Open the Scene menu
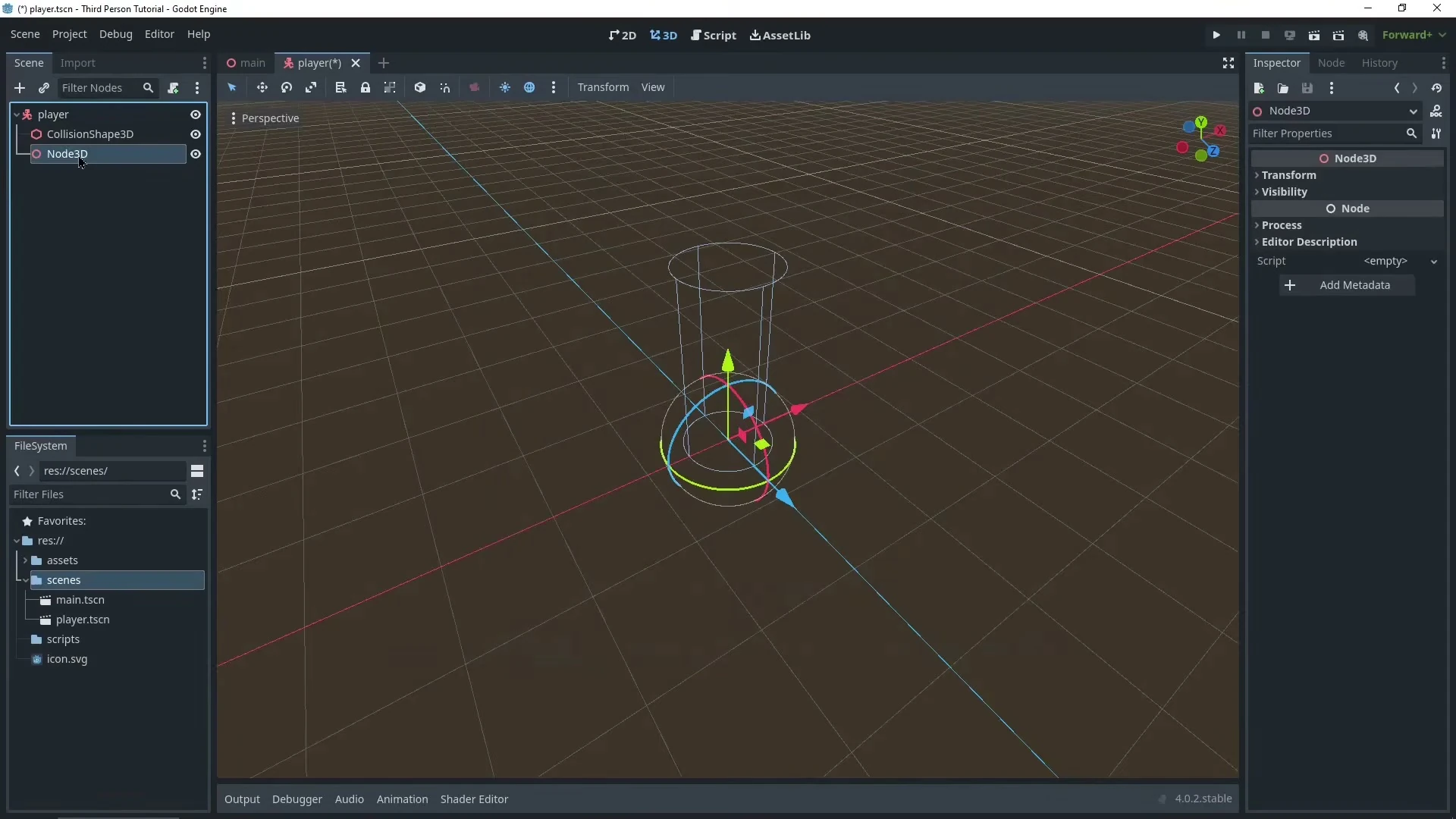The image size is (1456, 819). 25,34
